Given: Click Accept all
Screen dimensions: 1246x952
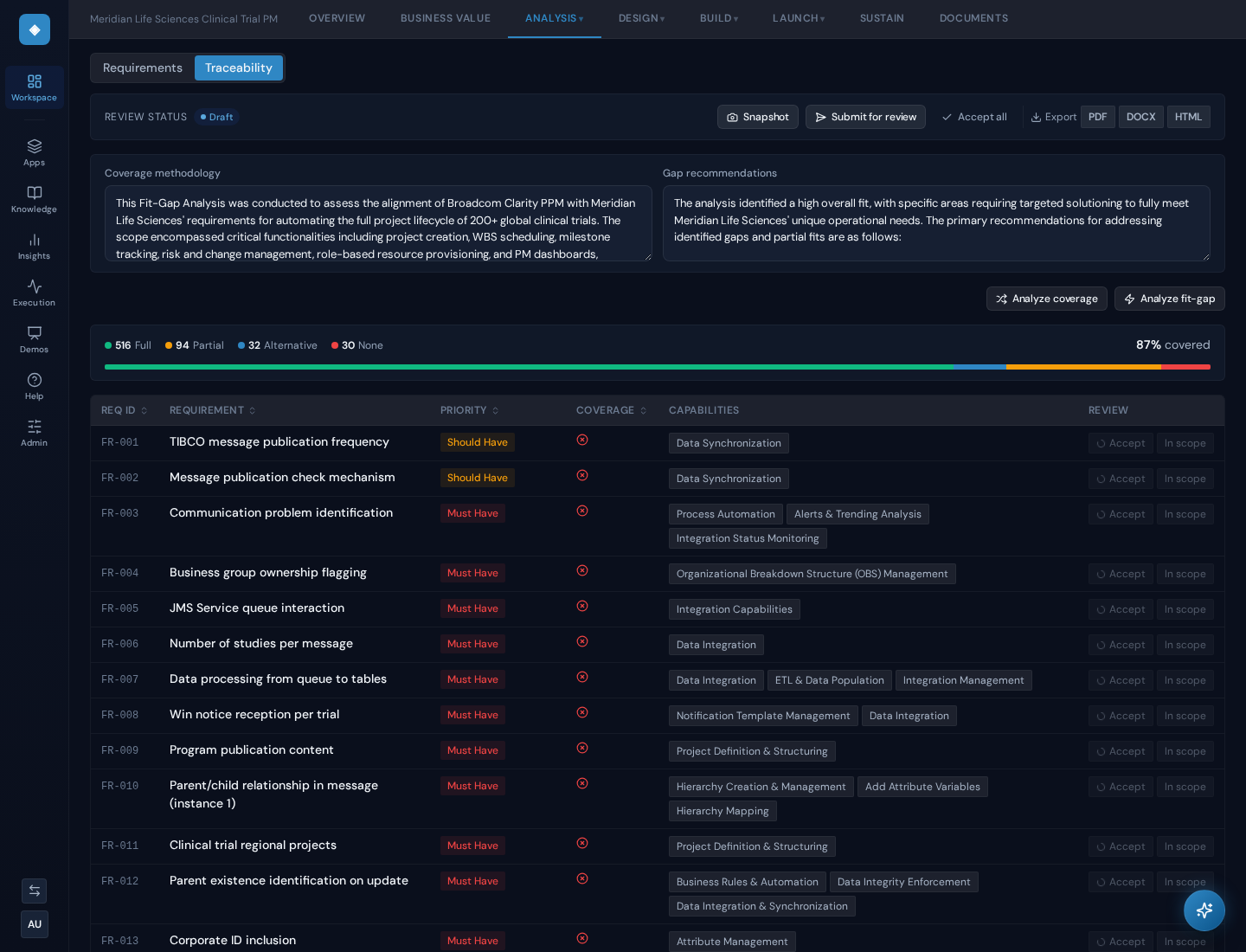Looking at the screenshot, I should (974, 117).
